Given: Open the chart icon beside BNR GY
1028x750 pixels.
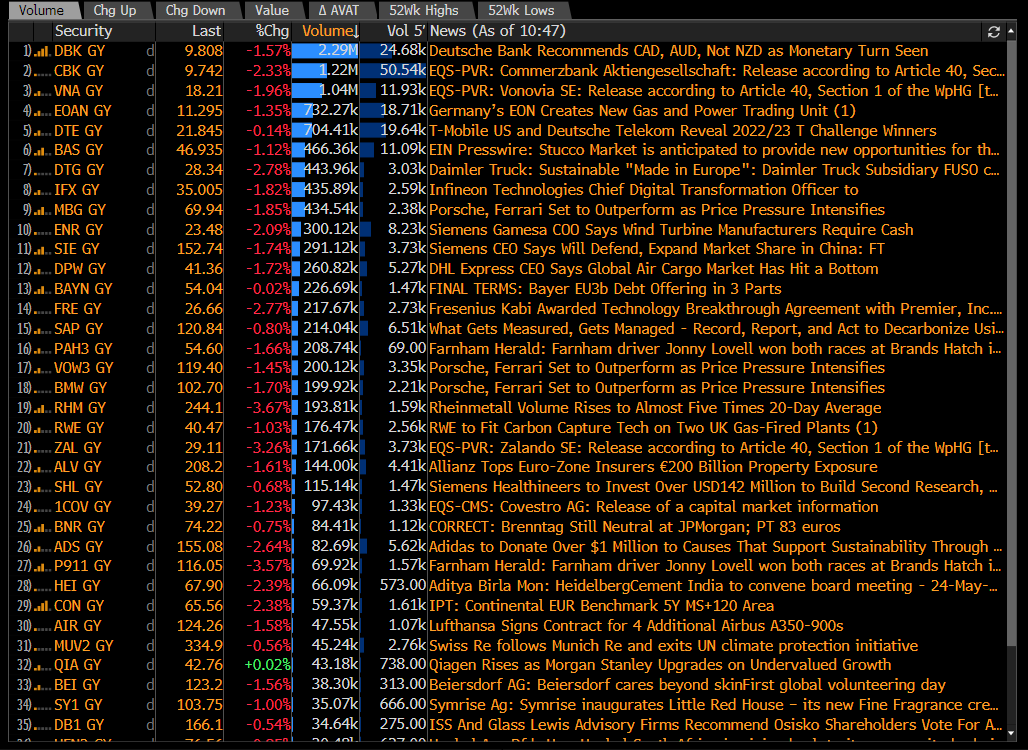Looking at the screenshot, I should pos(42,526).
